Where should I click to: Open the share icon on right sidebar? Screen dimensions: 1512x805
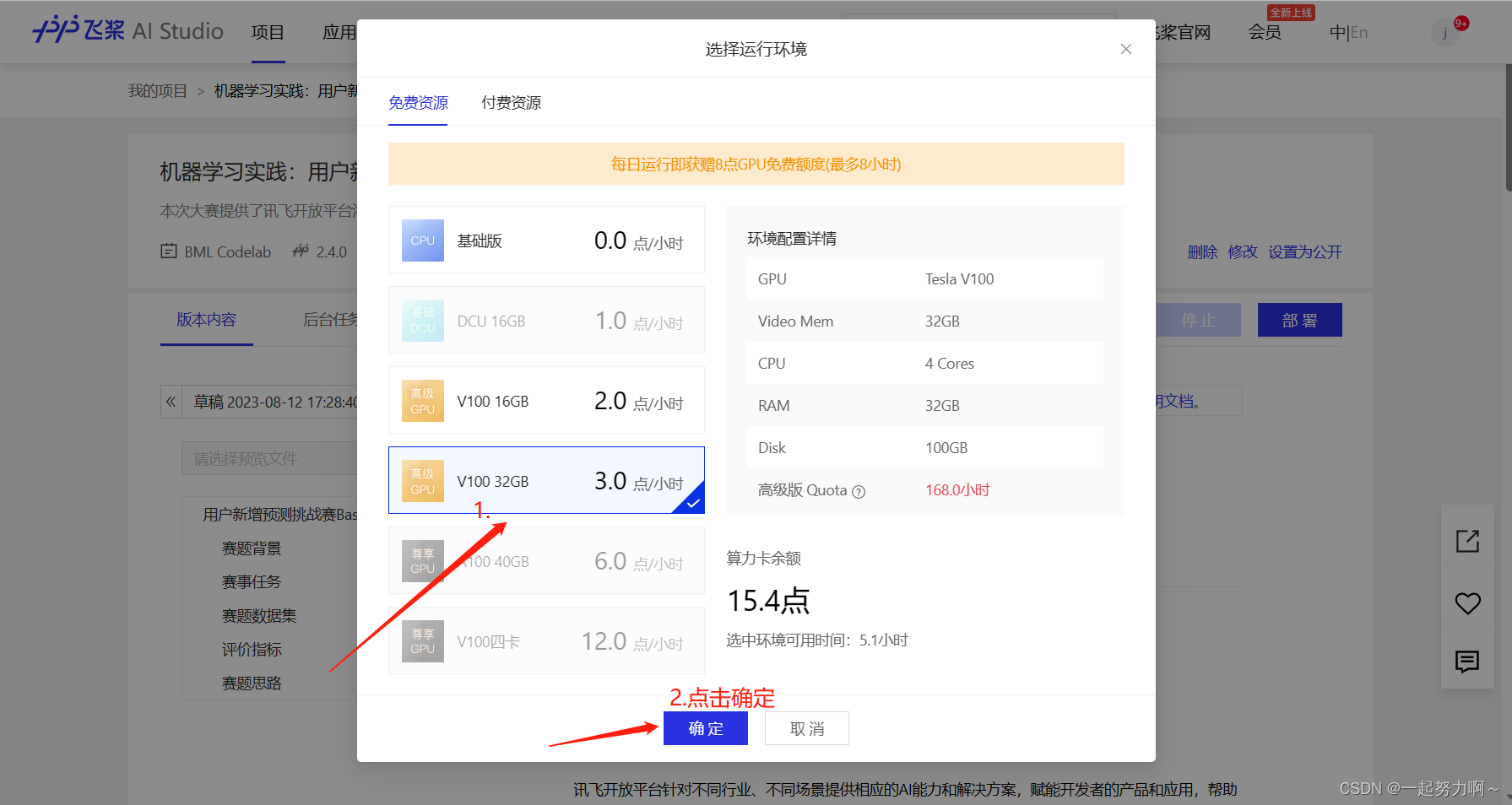(x=1467, y=541)
